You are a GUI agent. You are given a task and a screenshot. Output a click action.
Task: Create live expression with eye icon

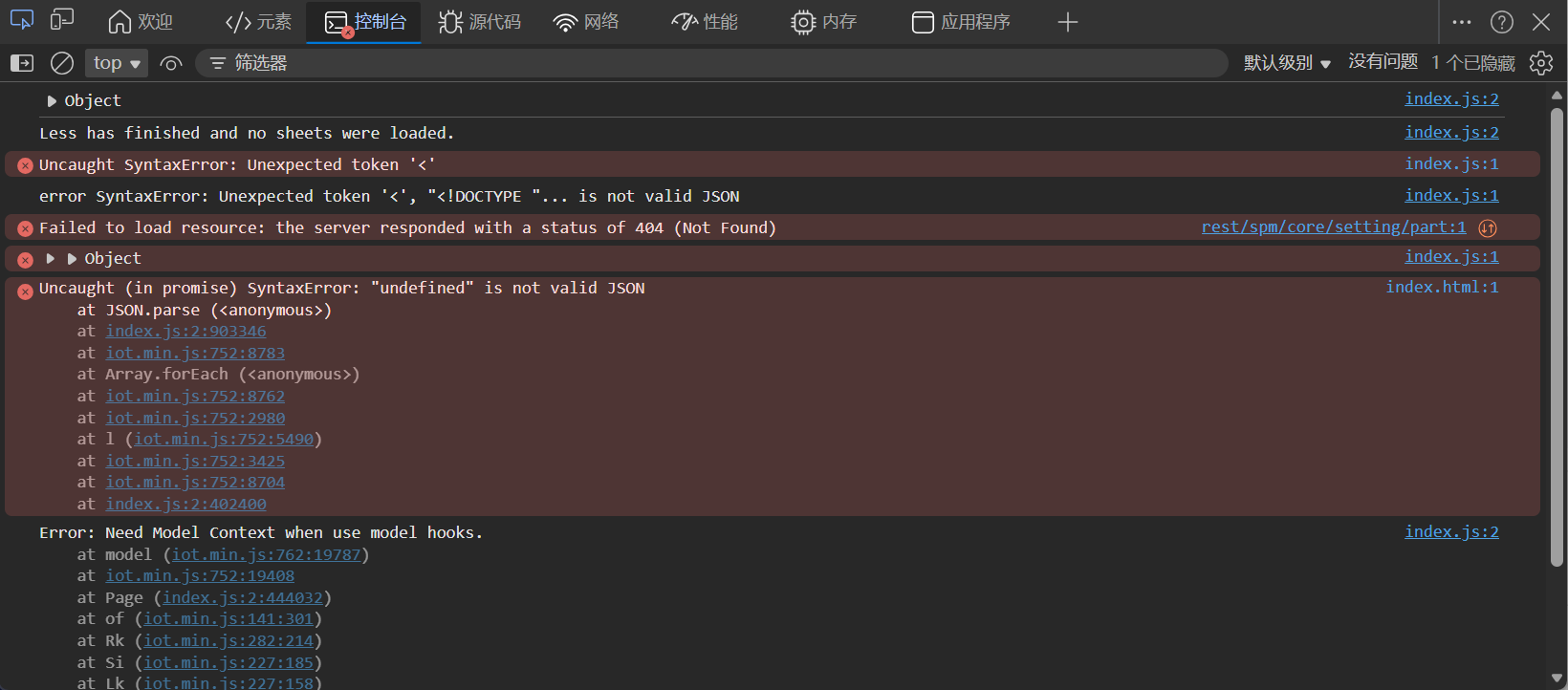(x=171, y=63)
